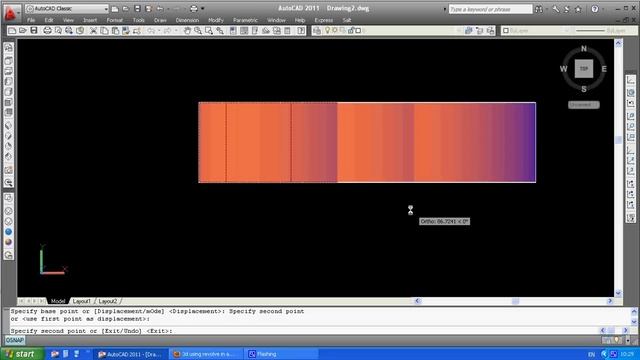Select the Pan hand tool

click(x=187, y=31)
